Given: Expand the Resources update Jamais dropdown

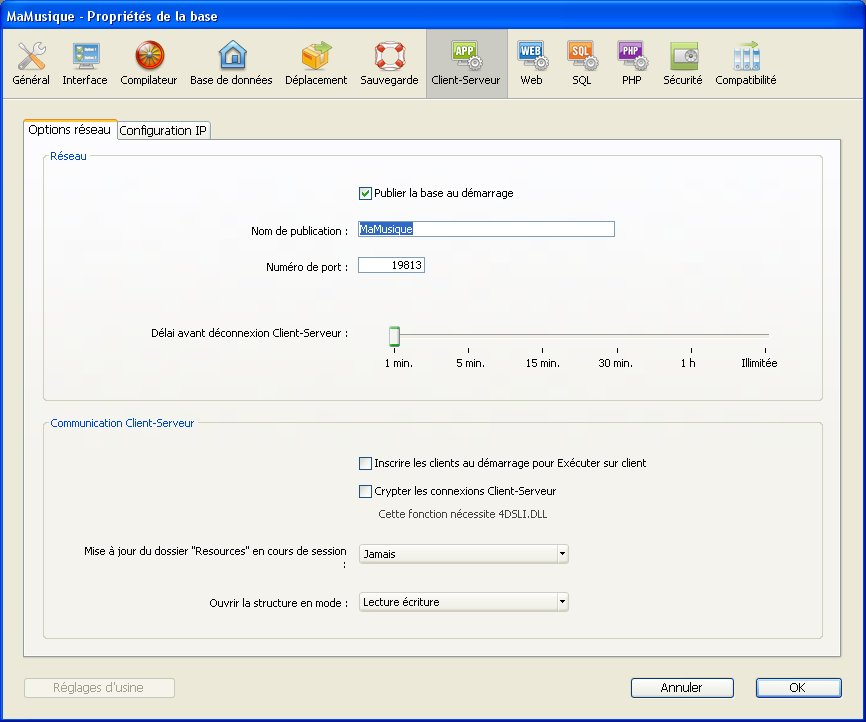Looking at the screenshot, I should click(x=463, y=553).
